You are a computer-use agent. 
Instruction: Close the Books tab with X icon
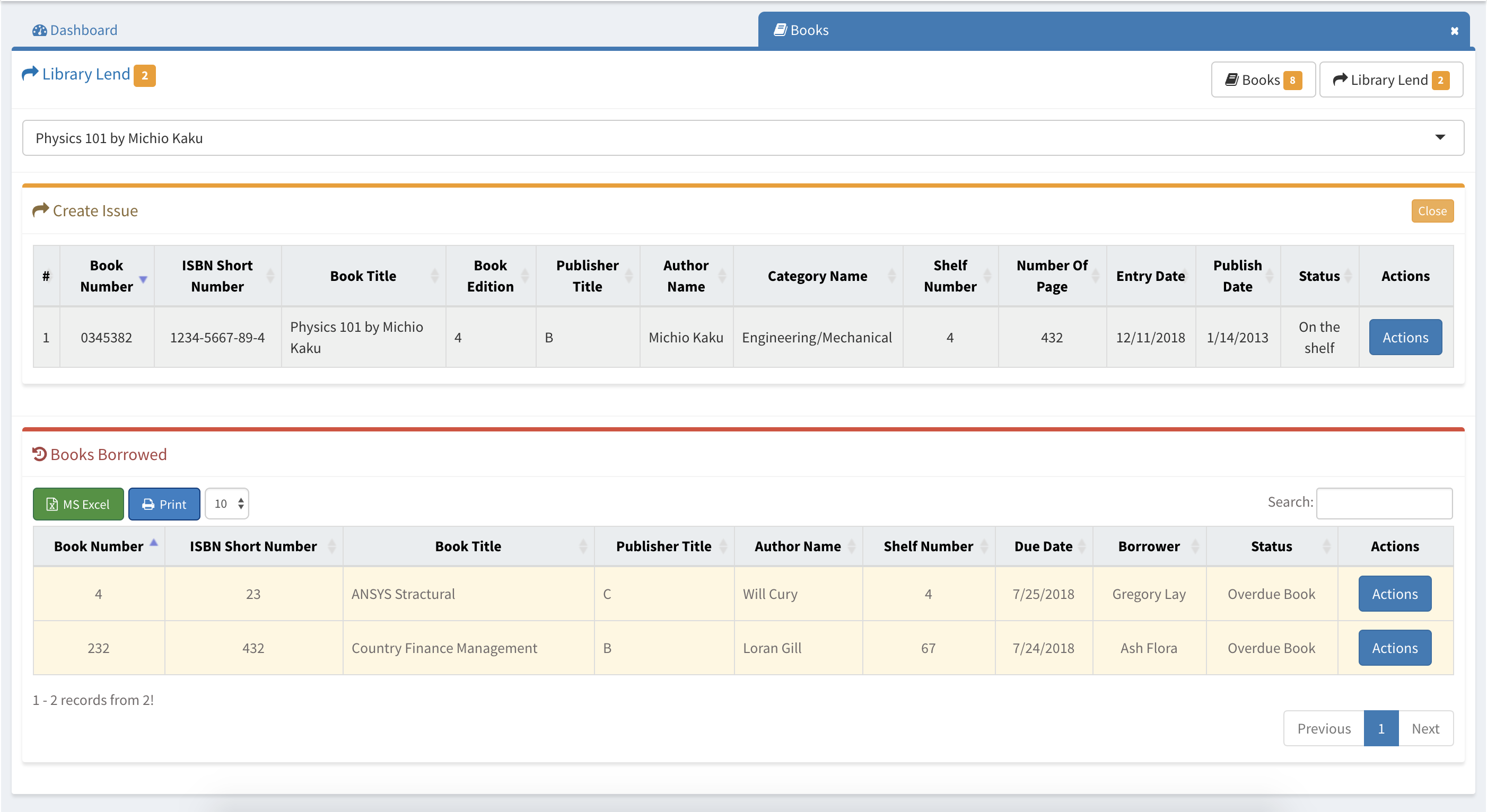[x=1454, y=31]
